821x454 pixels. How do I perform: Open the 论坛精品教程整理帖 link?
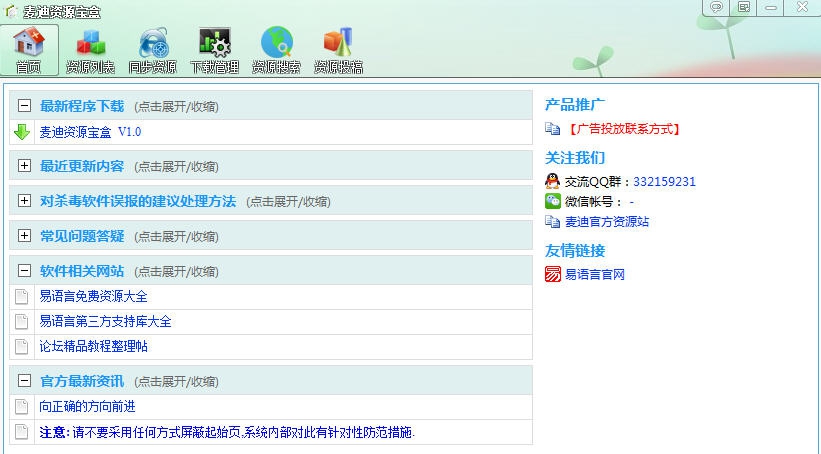click(94, 346)
